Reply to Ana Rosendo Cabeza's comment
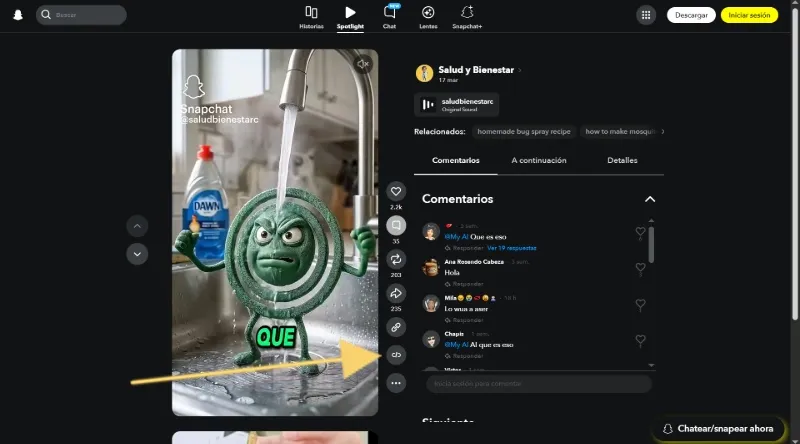Viewport: 800px width, 444px height. [464, 284]
